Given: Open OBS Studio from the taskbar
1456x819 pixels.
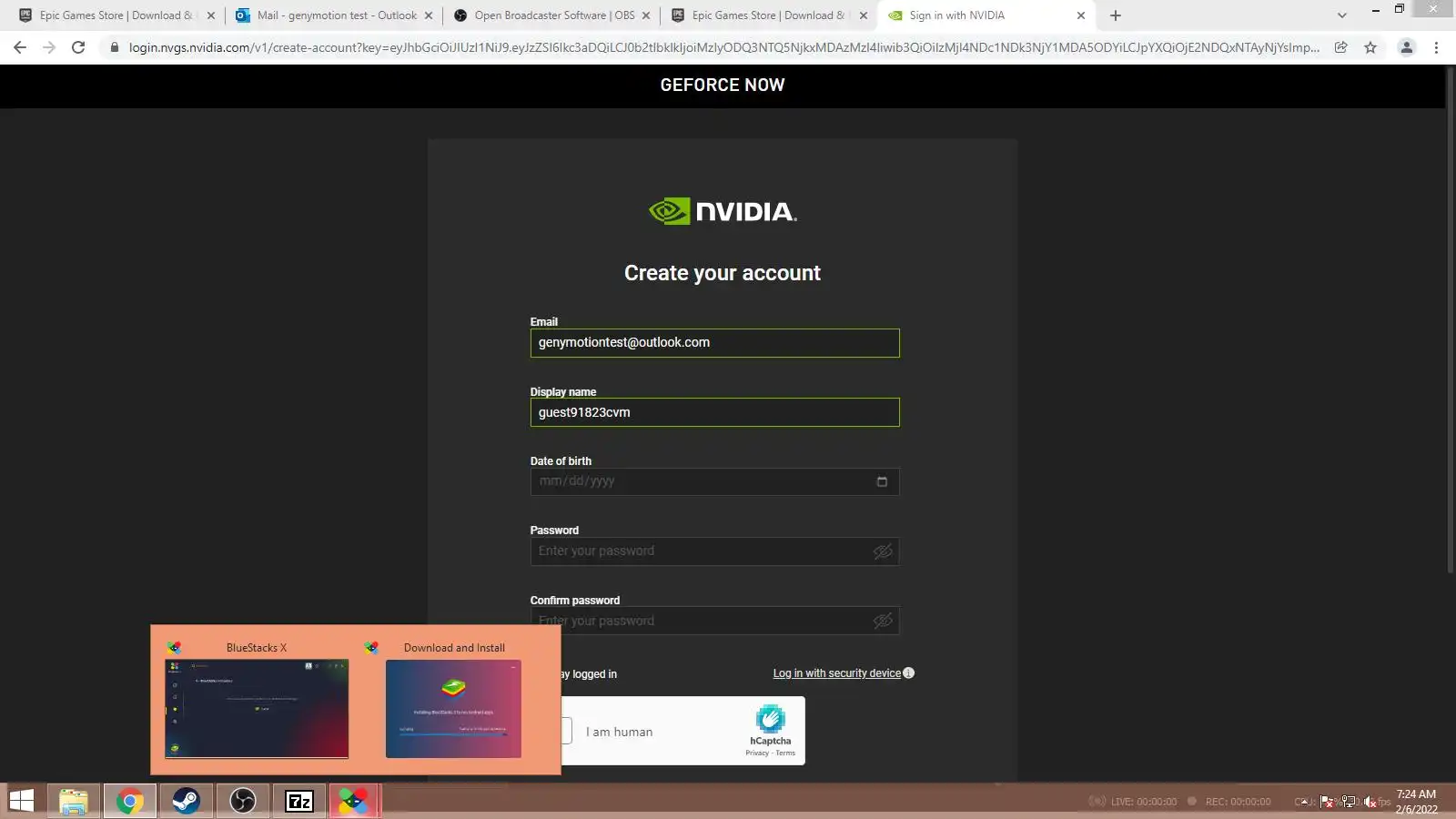Looking at the screenshot, I should coord(243,801).
